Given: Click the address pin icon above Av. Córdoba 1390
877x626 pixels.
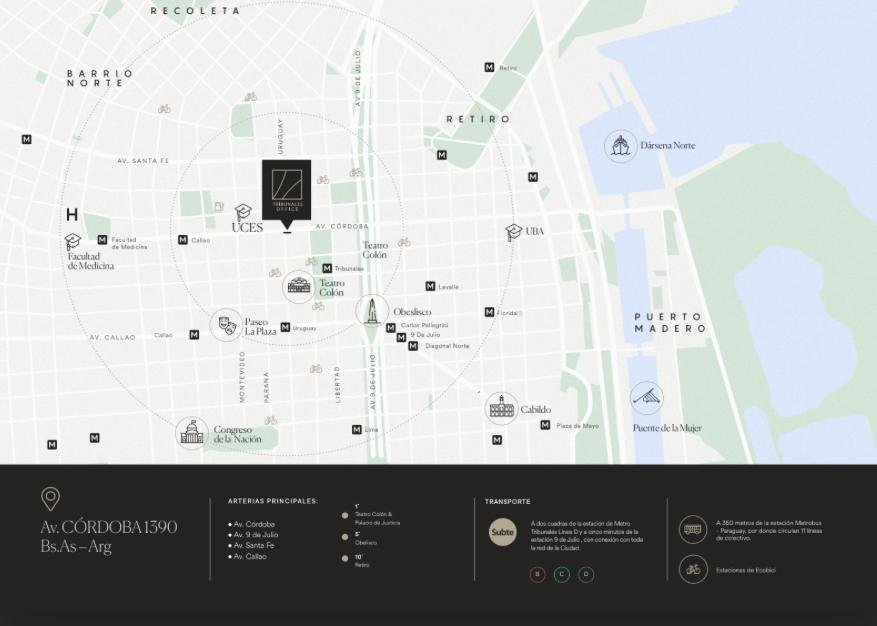Looking at the screenshot, I should (x=50, y=499).
